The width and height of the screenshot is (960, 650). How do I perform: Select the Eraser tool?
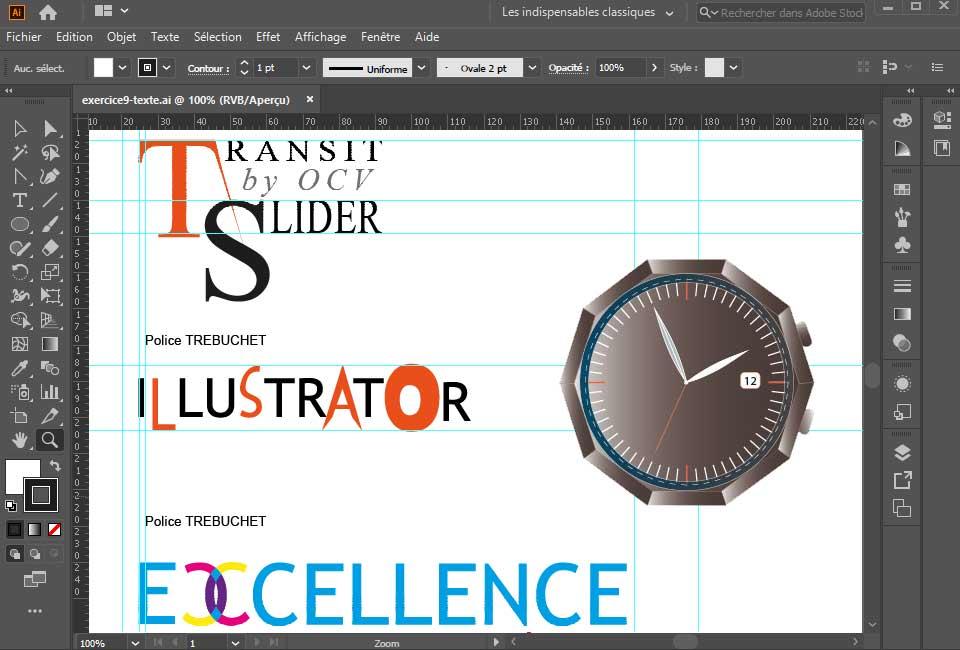(50, 248)
